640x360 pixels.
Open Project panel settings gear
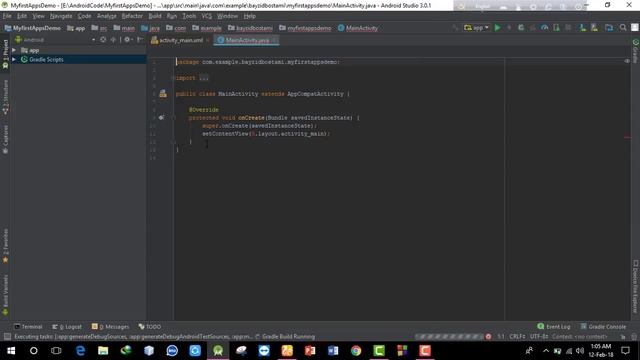click(x=127, y=40)
